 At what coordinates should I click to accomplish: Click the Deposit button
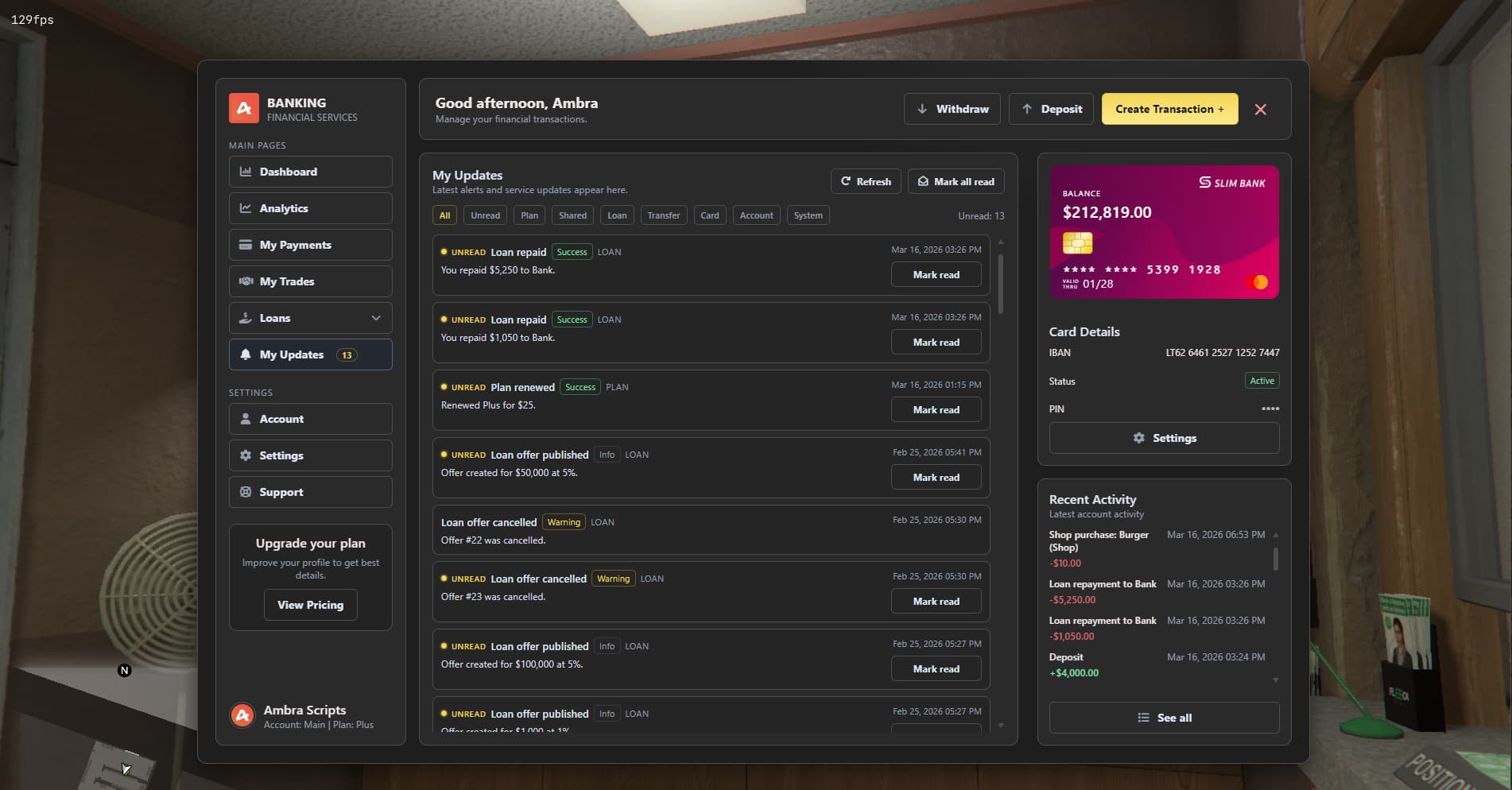point(1051,109)
